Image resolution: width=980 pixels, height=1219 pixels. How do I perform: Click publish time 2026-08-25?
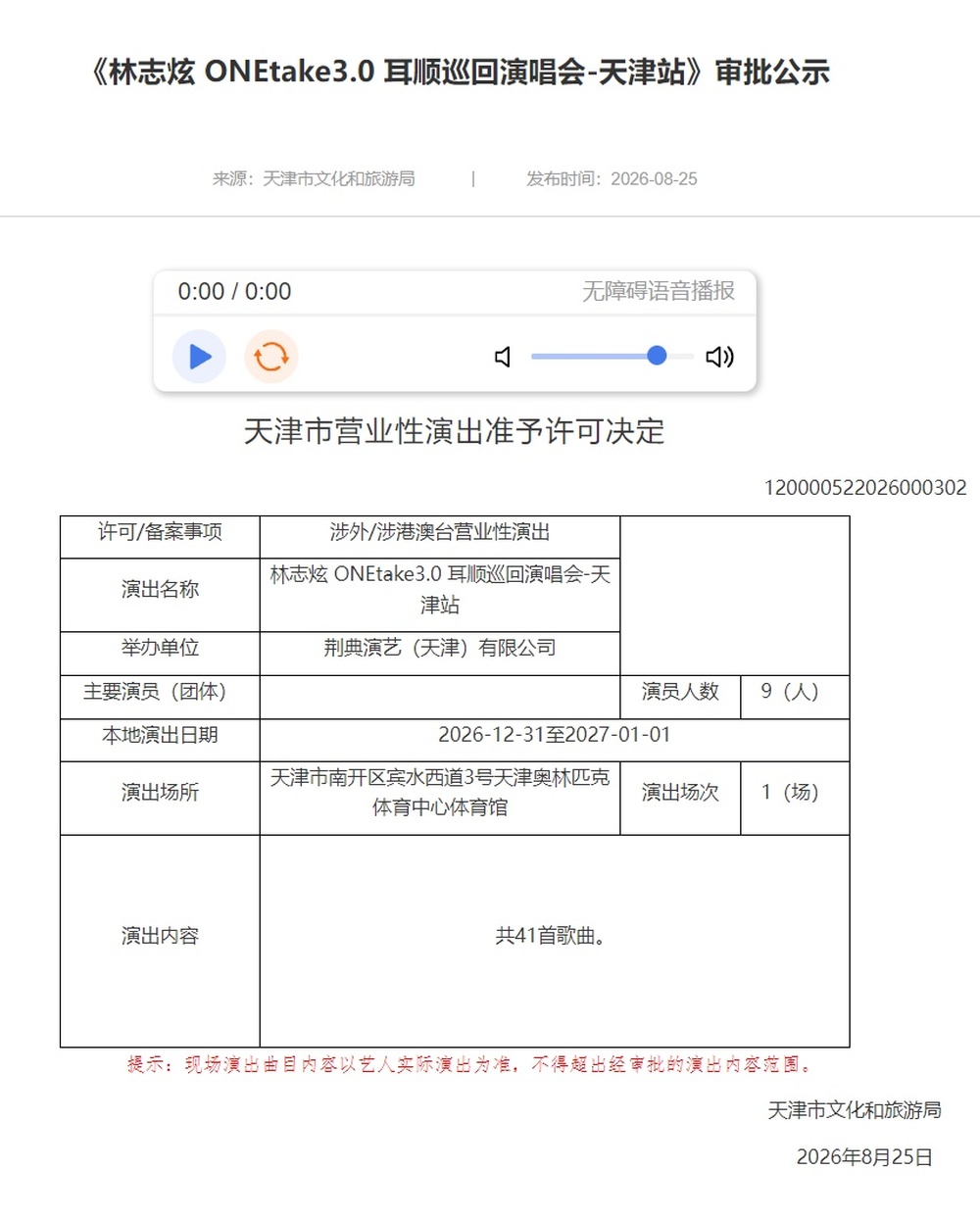click(x=654, y=178)
